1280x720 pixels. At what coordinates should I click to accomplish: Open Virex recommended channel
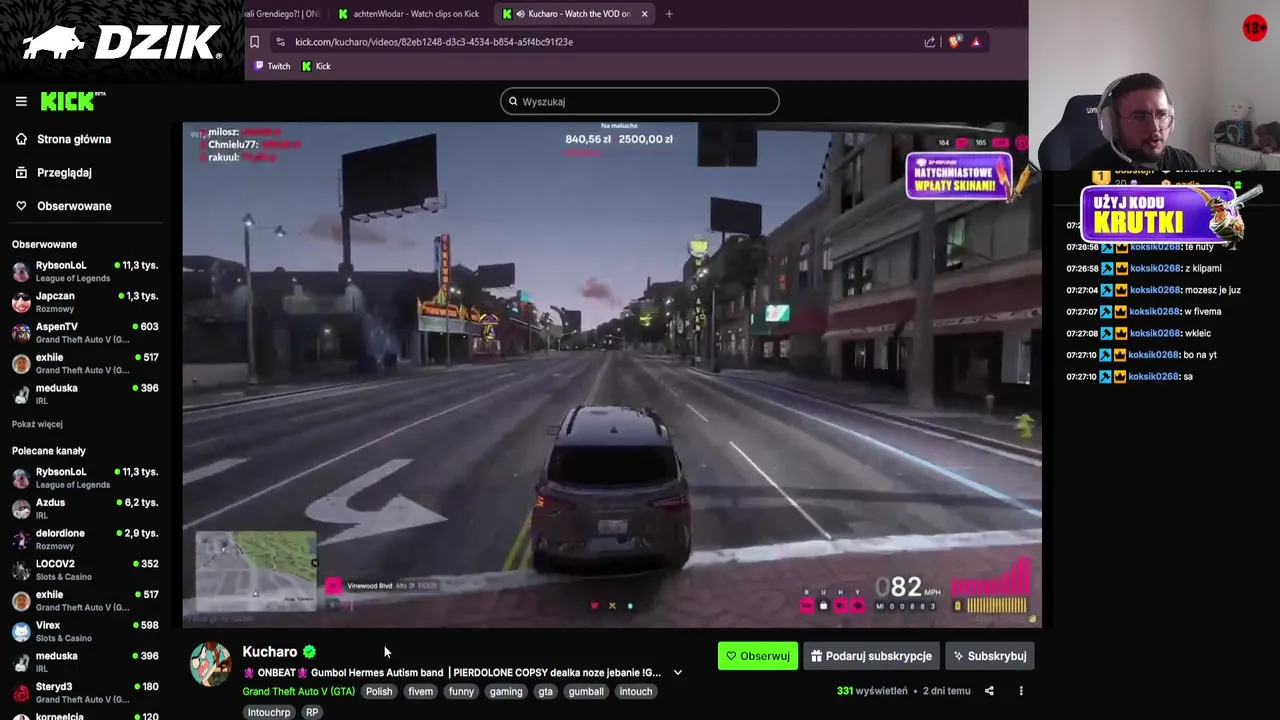click(x=85, y=631)
